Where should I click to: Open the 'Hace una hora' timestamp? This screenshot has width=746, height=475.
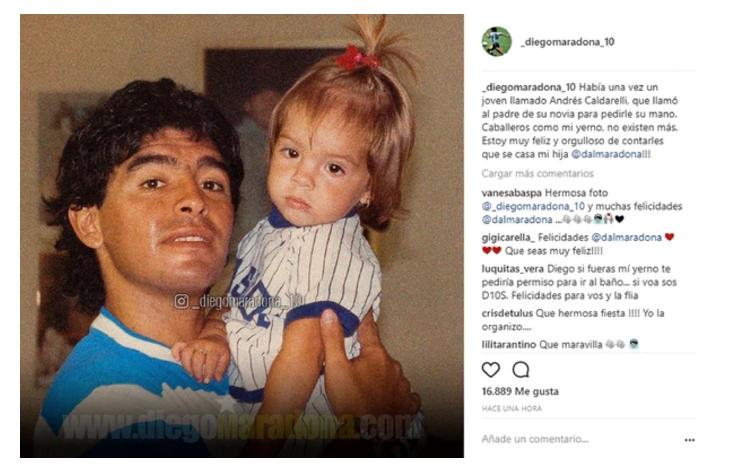pyautogui.click(x=511, y=408)
